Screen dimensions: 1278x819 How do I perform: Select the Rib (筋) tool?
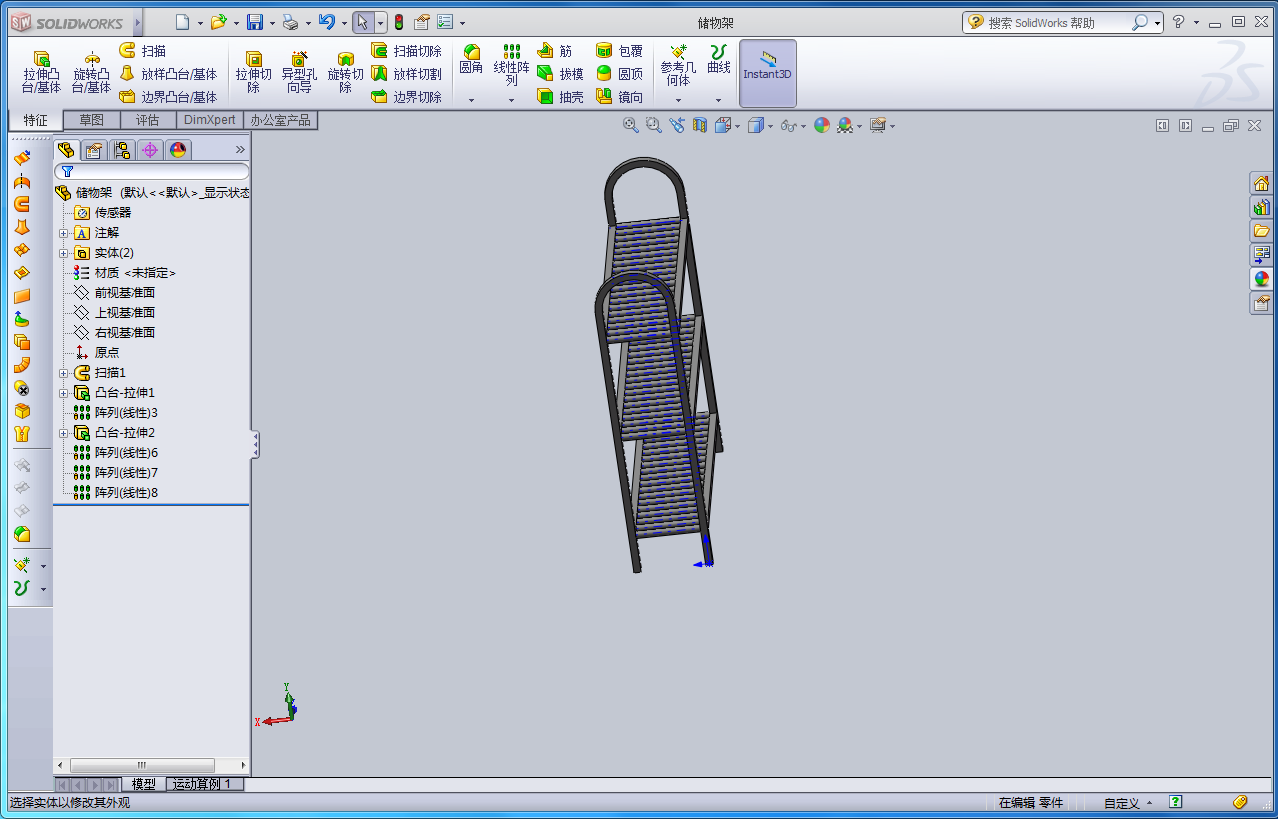[555, 50]
